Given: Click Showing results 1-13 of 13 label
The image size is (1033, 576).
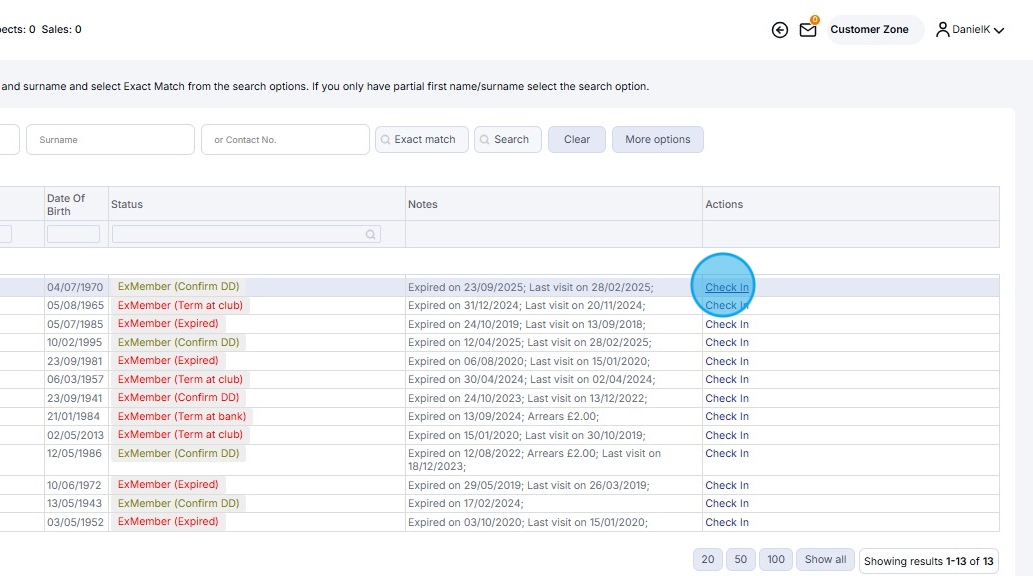Looking at the screenshot, I should (x=928, y=561).
